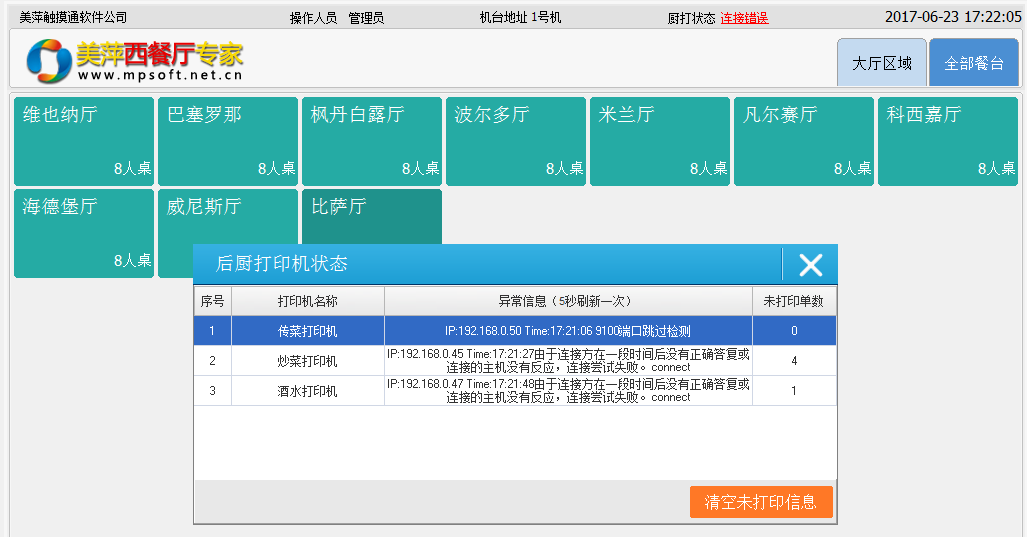Switch to the 全部餐台 tab

click(973, 63)
